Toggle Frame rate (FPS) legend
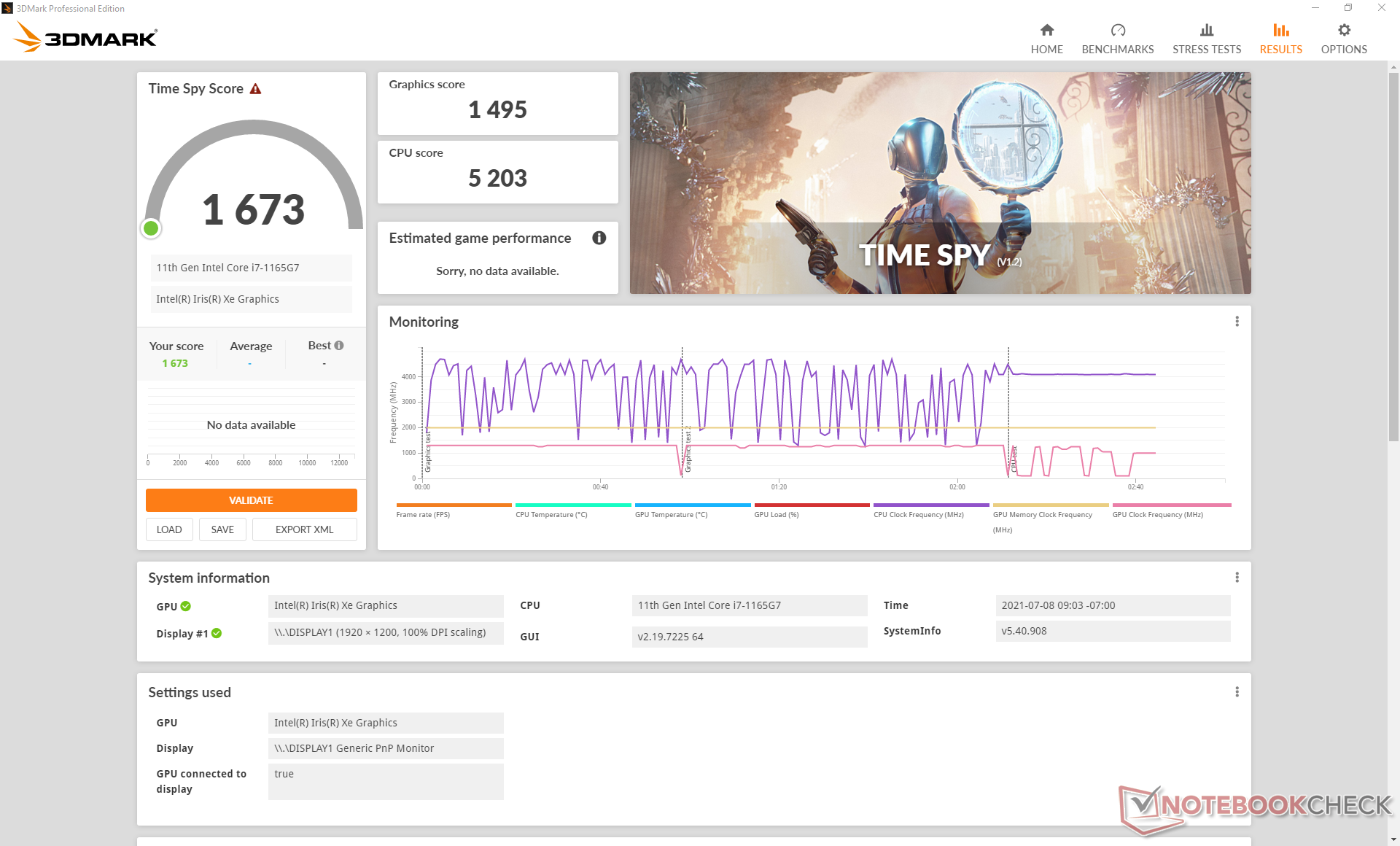Image resolution: width=1400 pixels, height=846 pixels. 454,511
